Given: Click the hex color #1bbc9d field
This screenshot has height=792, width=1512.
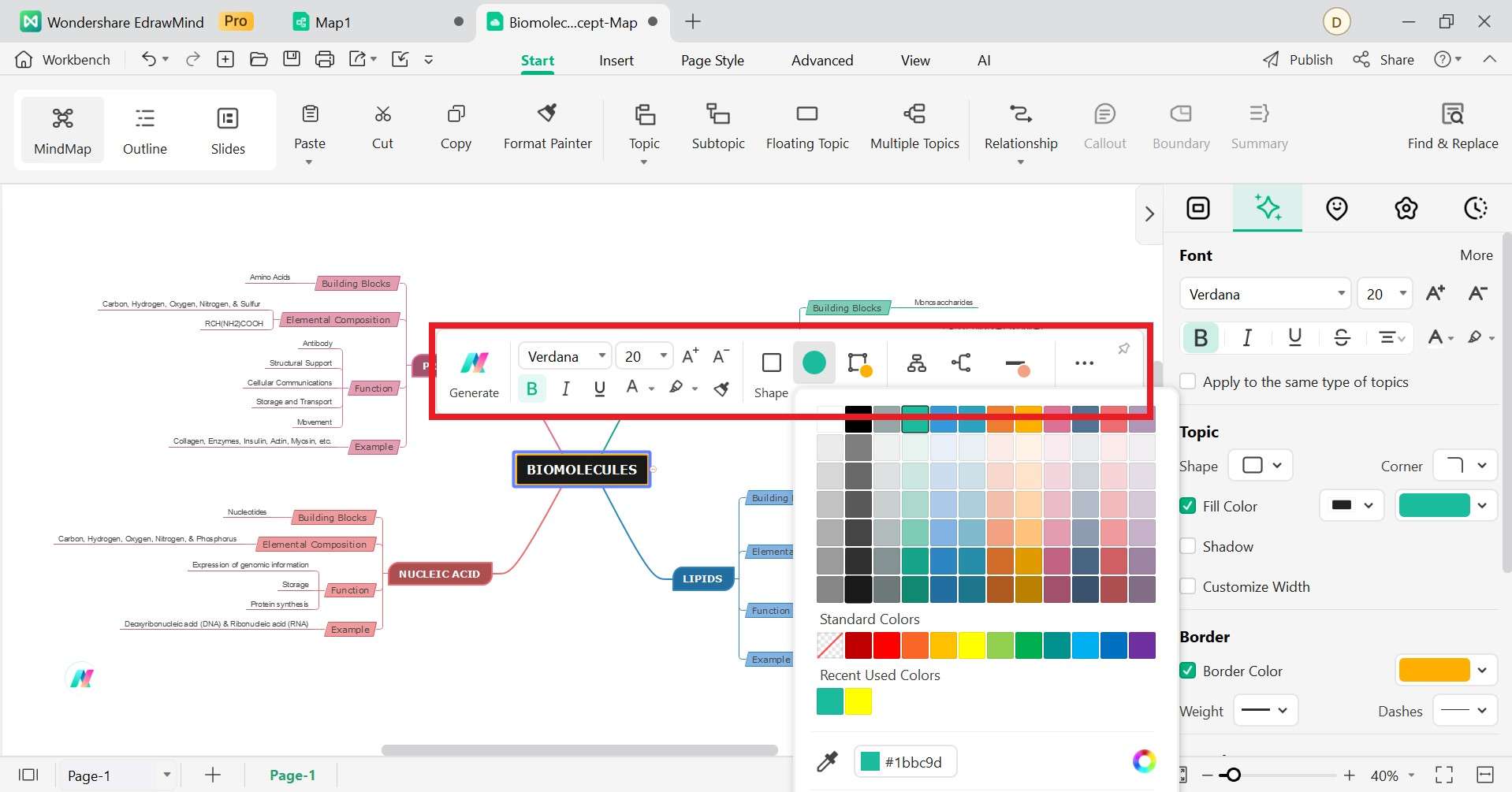Looking at the screenshot, I should click(905, 761).
